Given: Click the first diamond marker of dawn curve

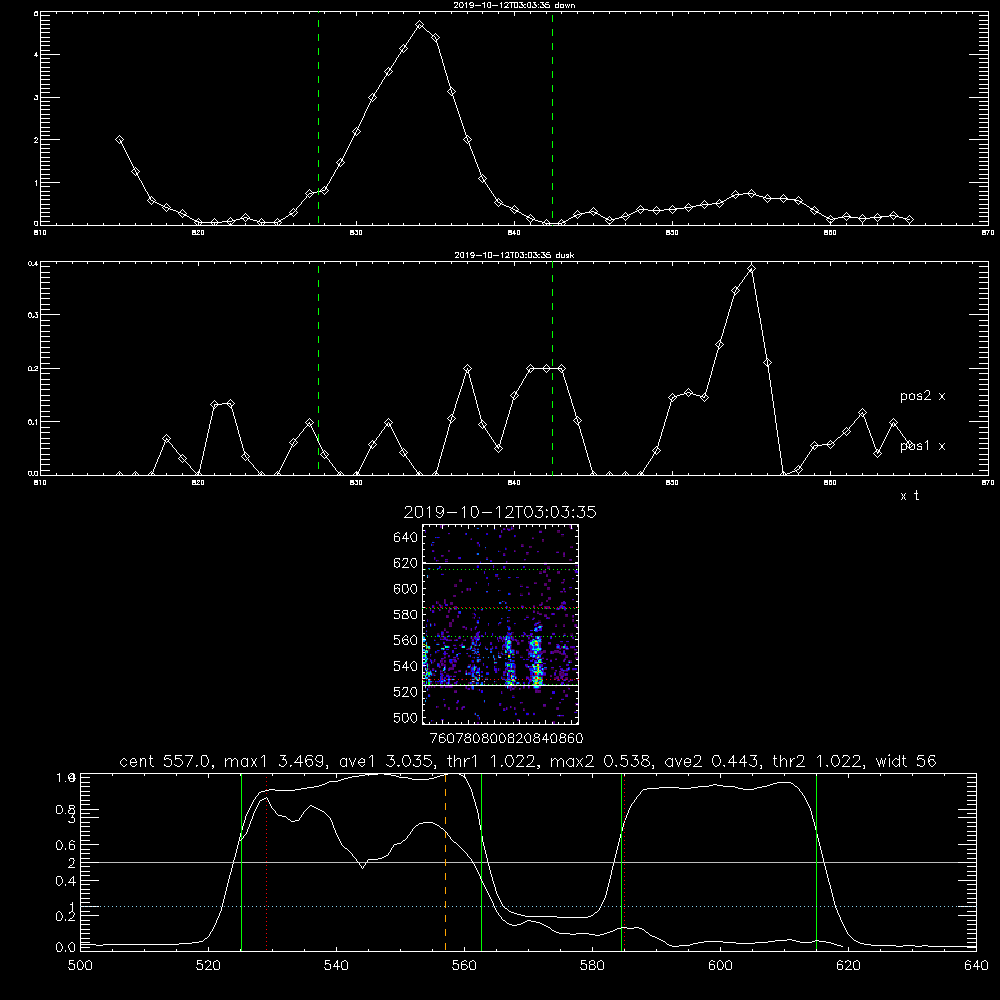Looking at the screenshot, I should (x=119, y=140).
